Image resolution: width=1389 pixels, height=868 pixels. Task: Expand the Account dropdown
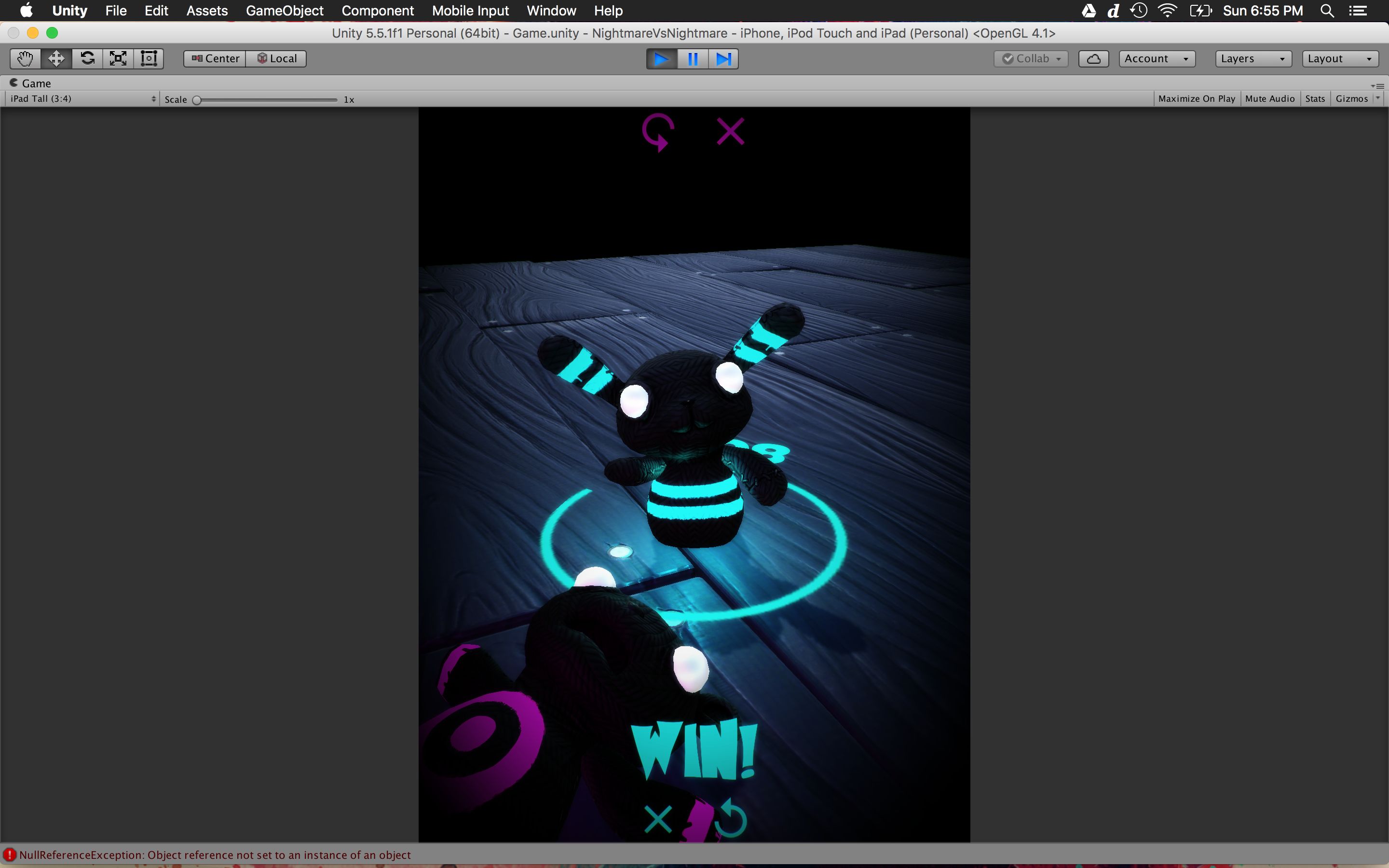1157,58
